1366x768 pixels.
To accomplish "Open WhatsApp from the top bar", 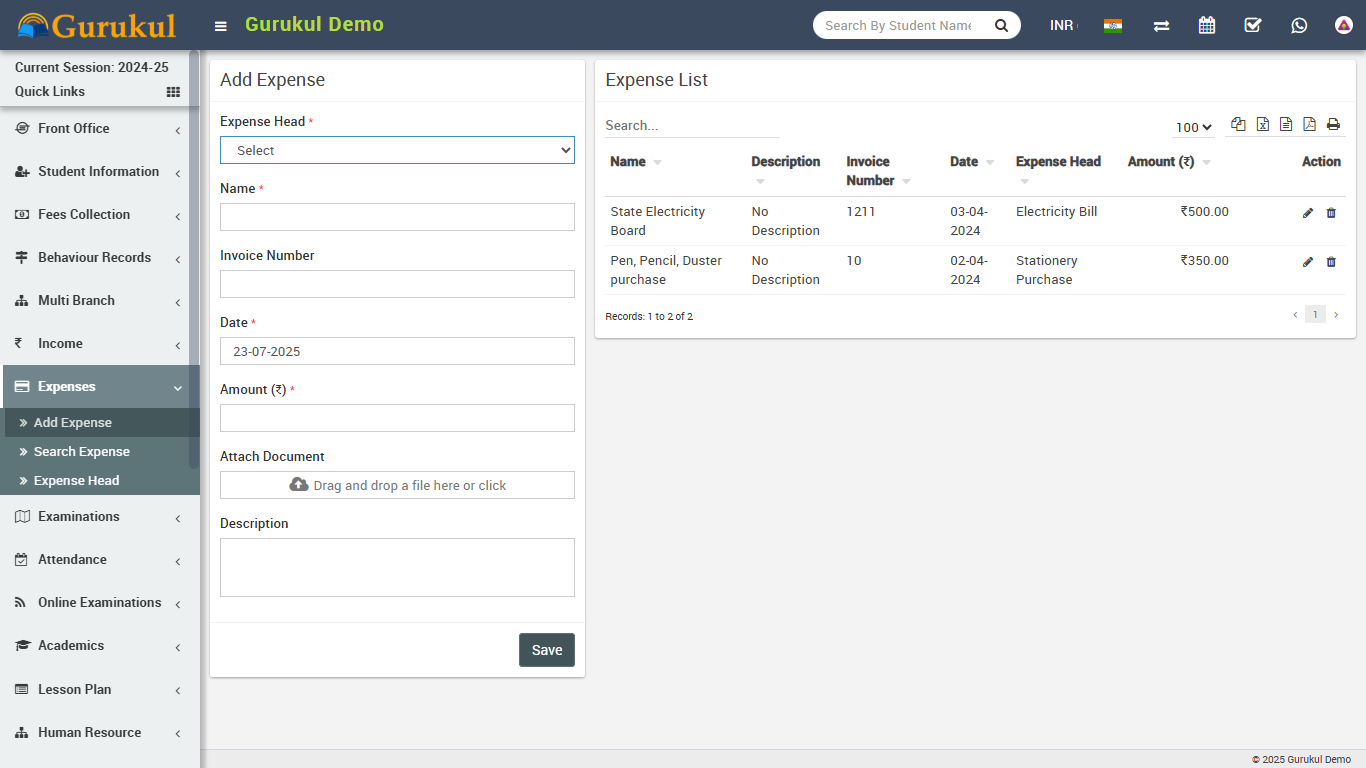I will 1299,25.
